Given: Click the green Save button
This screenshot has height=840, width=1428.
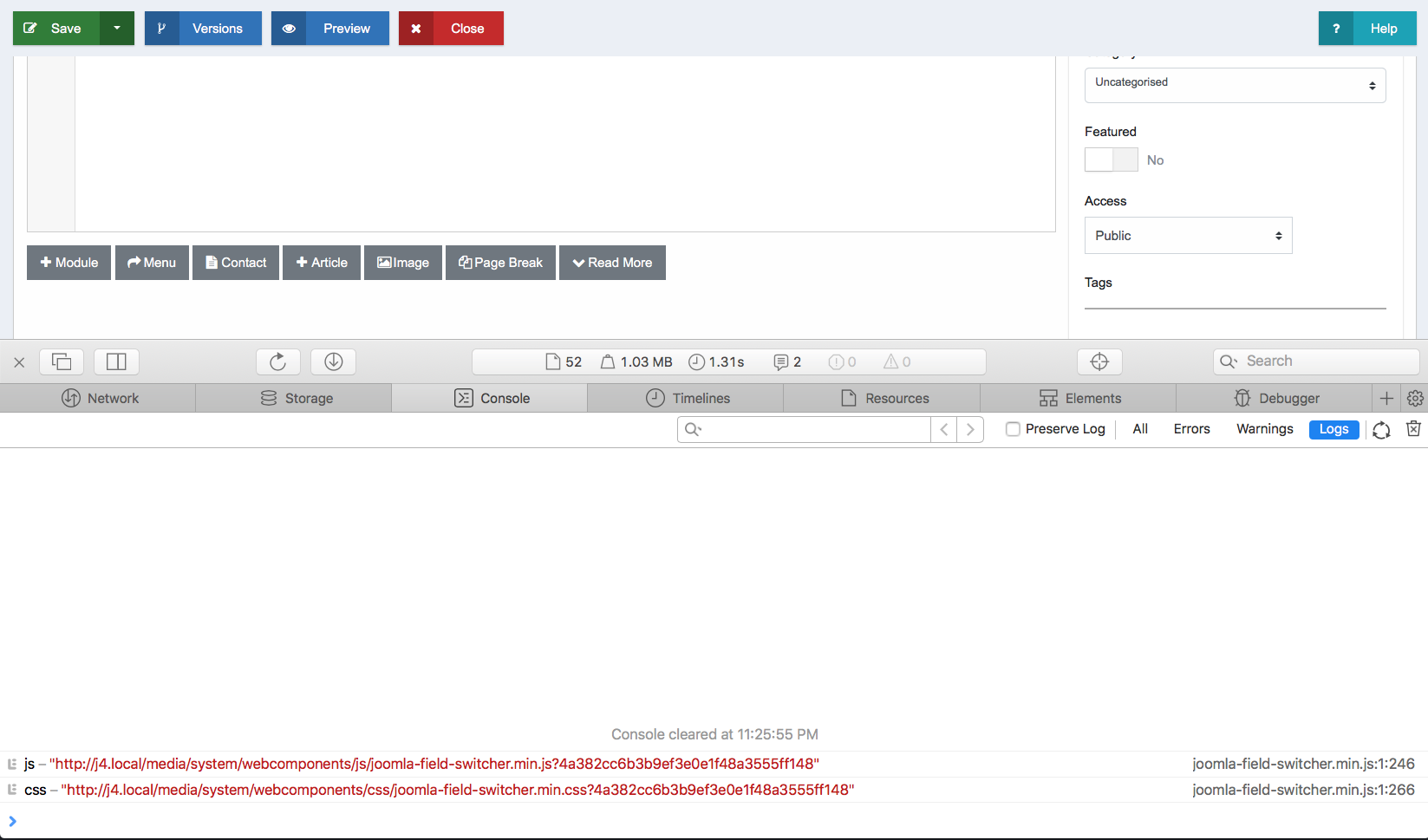Looking at the screenshot, I should pyautogui.click(x=57, y=28).
